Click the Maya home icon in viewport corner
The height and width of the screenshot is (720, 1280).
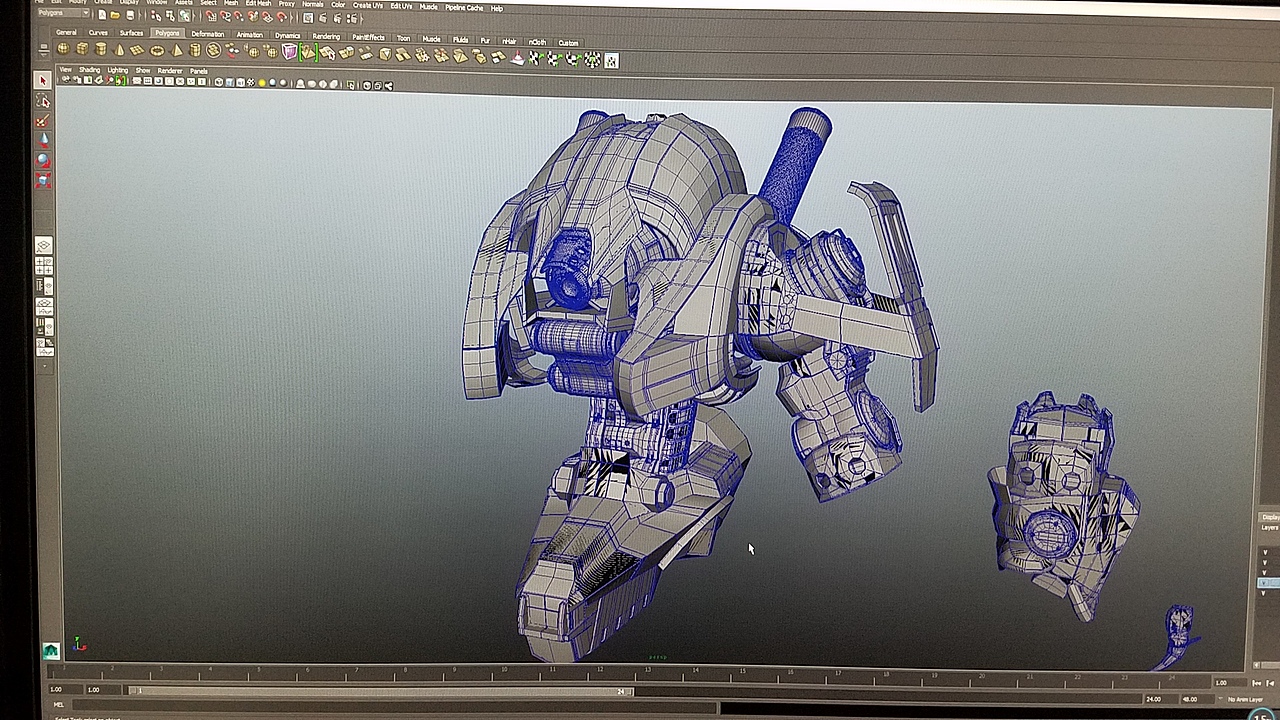tap(51, 651)
